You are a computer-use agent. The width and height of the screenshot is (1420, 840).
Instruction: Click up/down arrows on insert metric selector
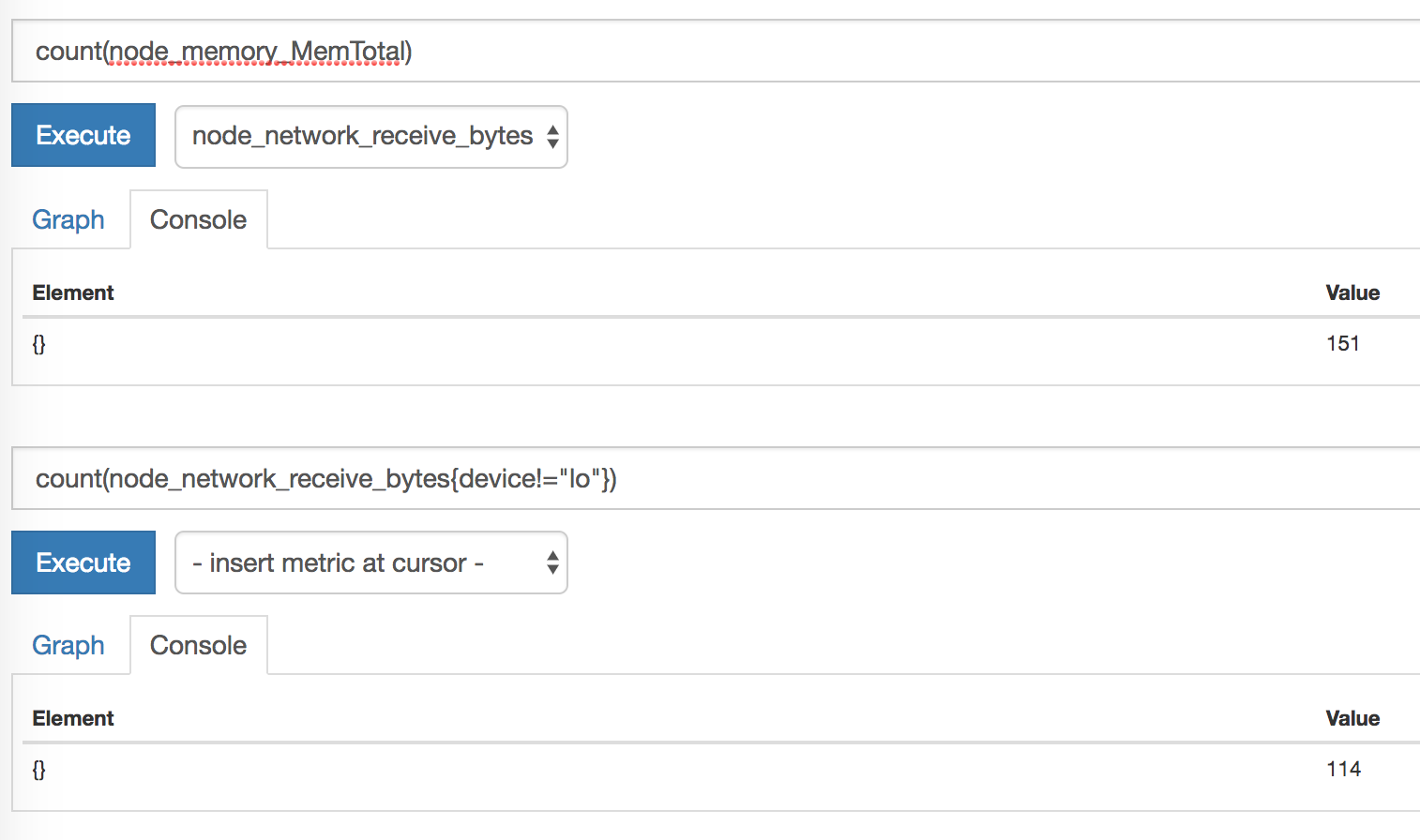(552, 562)
